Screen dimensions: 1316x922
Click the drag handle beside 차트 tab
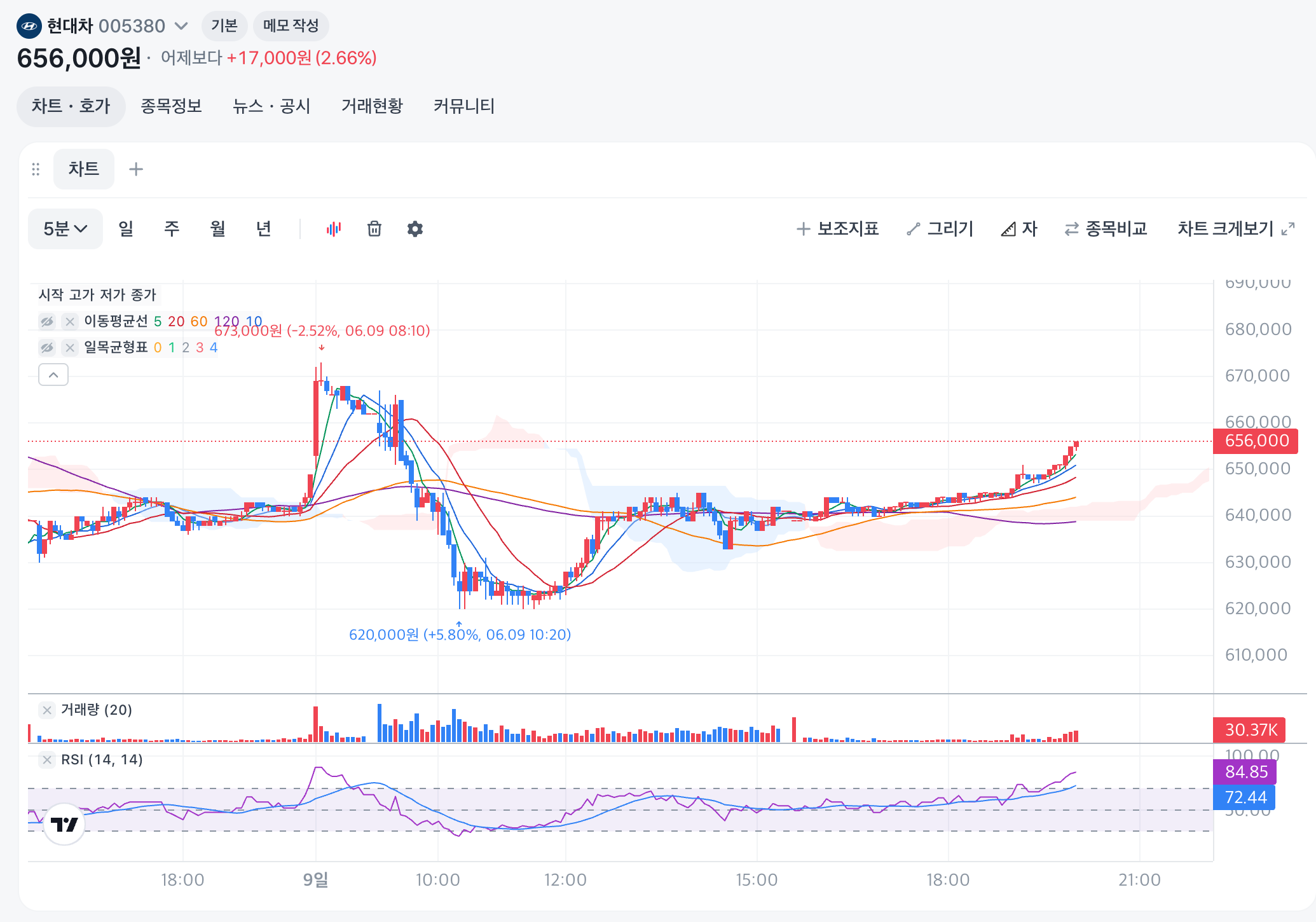(36, 169)
